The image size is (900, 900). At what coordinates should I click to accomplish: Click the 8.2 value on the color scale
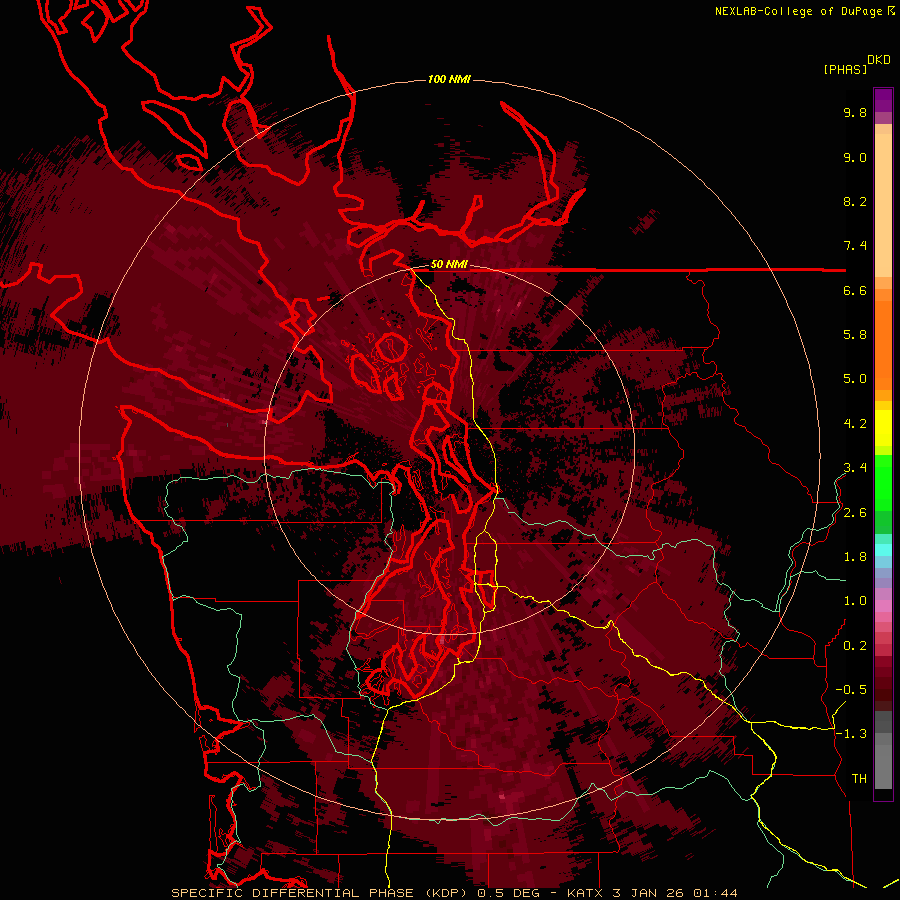pos(855,202)
